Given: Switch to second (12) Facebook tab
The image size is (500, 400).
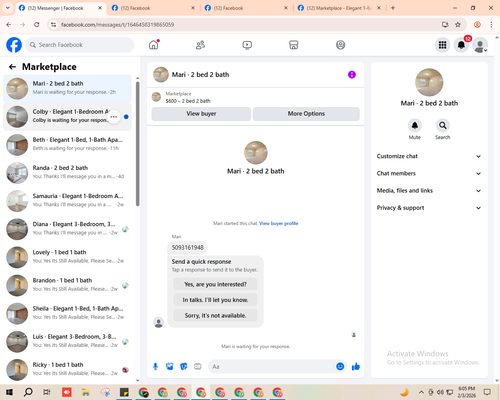Looking at the screenshot, I should (x=154, y=8).
